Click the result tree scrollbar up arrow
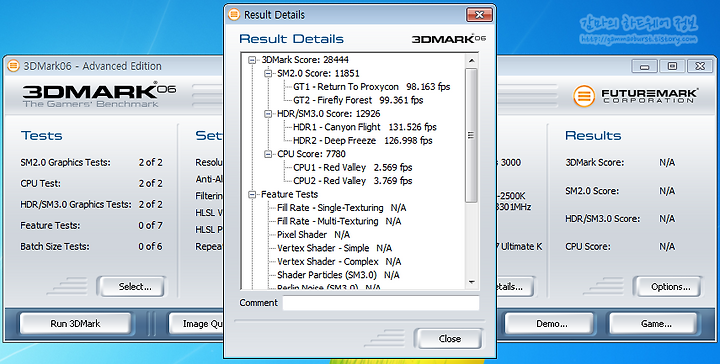 pos(472,61)
